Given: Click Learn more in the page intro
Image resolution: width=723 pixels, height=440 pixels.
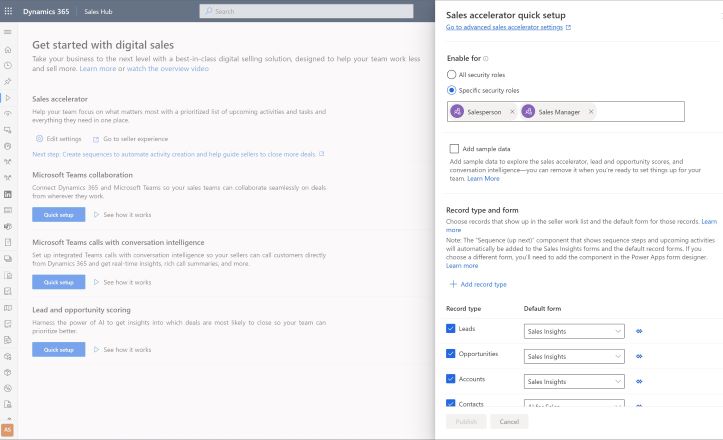Looking at the screenshot, I should [x=98, y=69].
